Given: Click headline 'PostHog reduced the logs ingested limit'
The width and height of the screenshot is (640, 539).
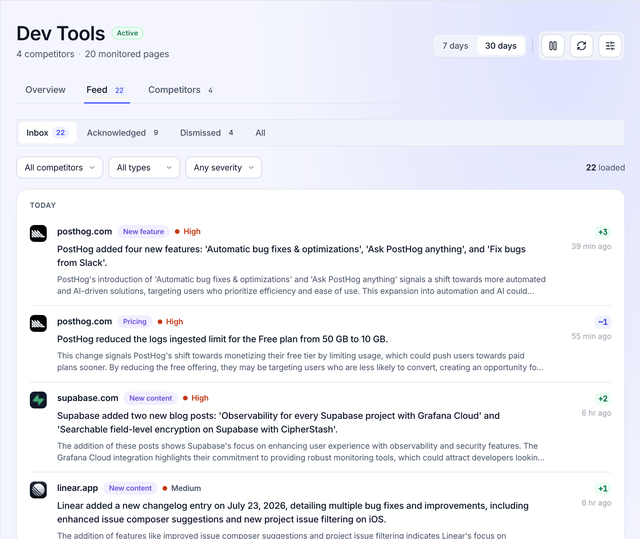Looking at the screenshot, I should 222,339.
